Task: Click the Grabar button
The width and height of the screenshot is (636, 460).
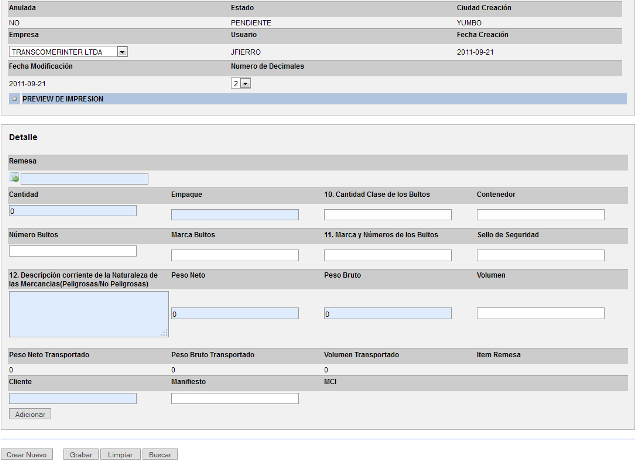Action: click(80, 454)
